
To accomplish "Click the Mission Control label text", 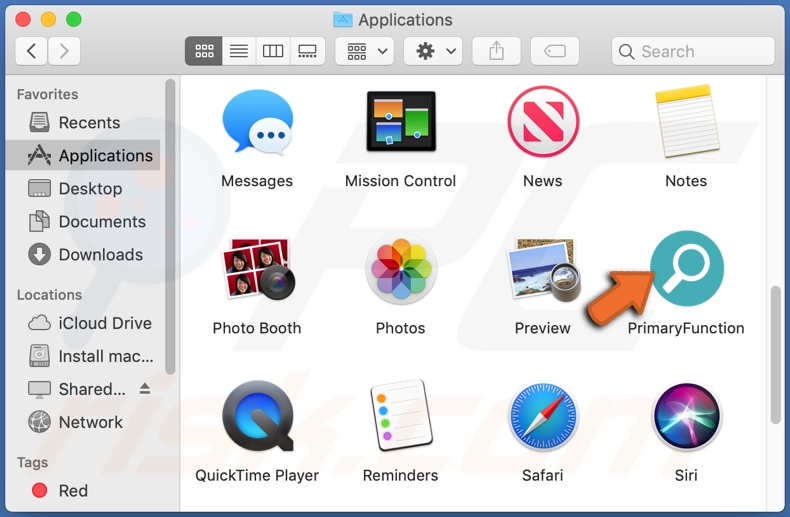I will (x=401, y=181).
